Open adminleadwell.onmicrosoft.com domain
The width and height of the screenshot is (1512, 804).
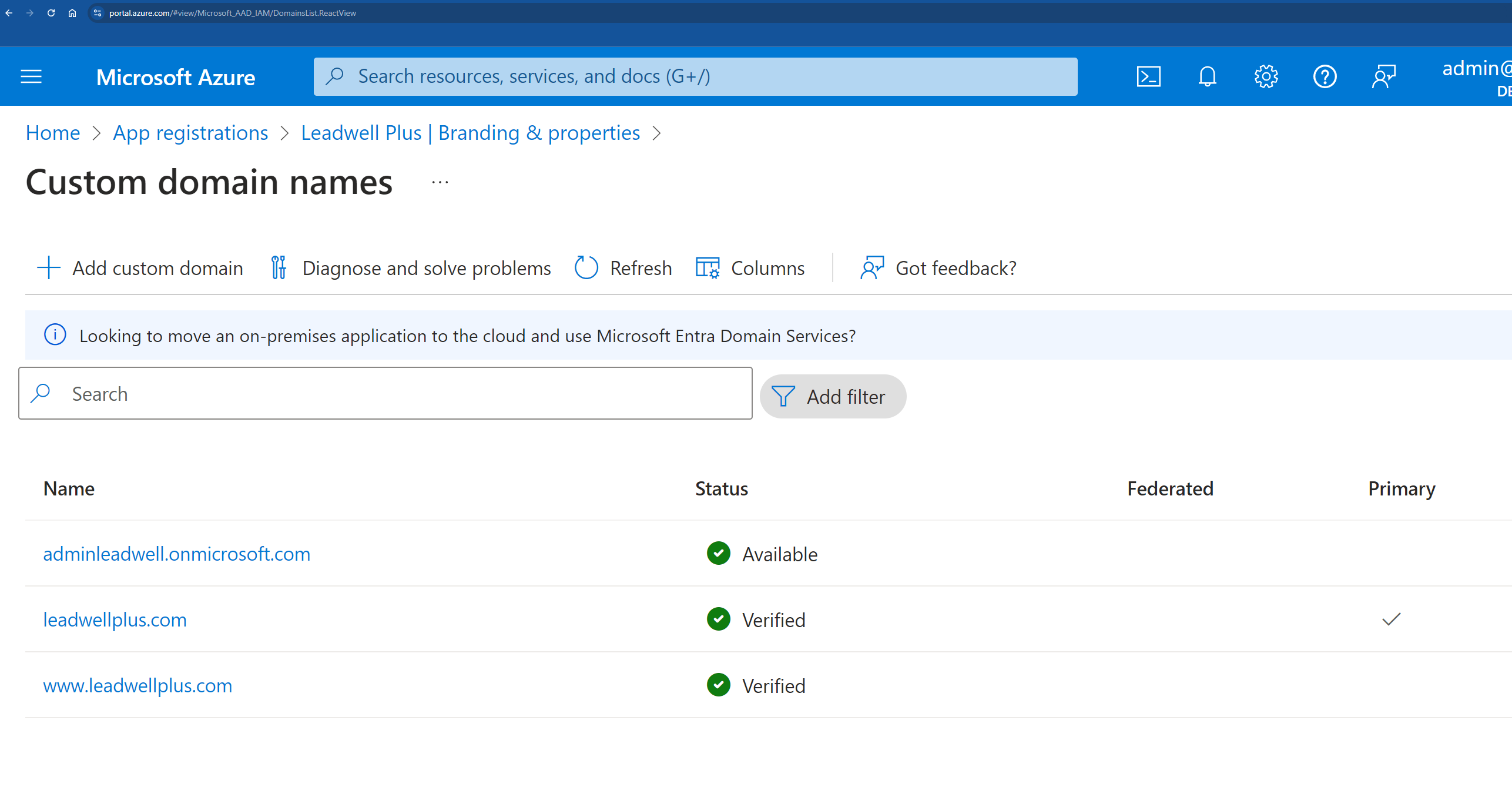[177, 554]
